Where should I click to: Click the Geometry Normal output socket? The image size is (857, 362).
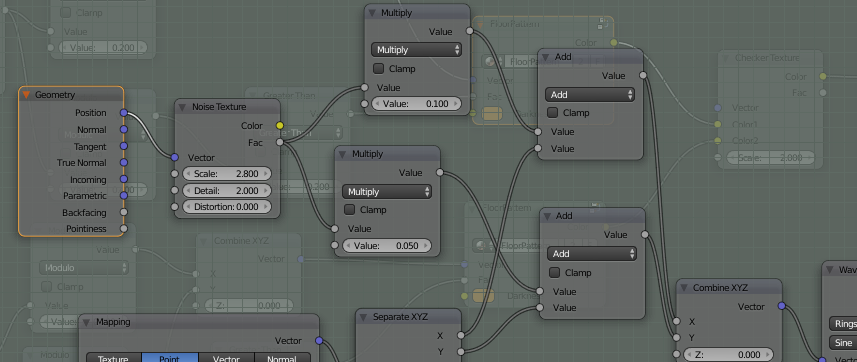[124, 130]
